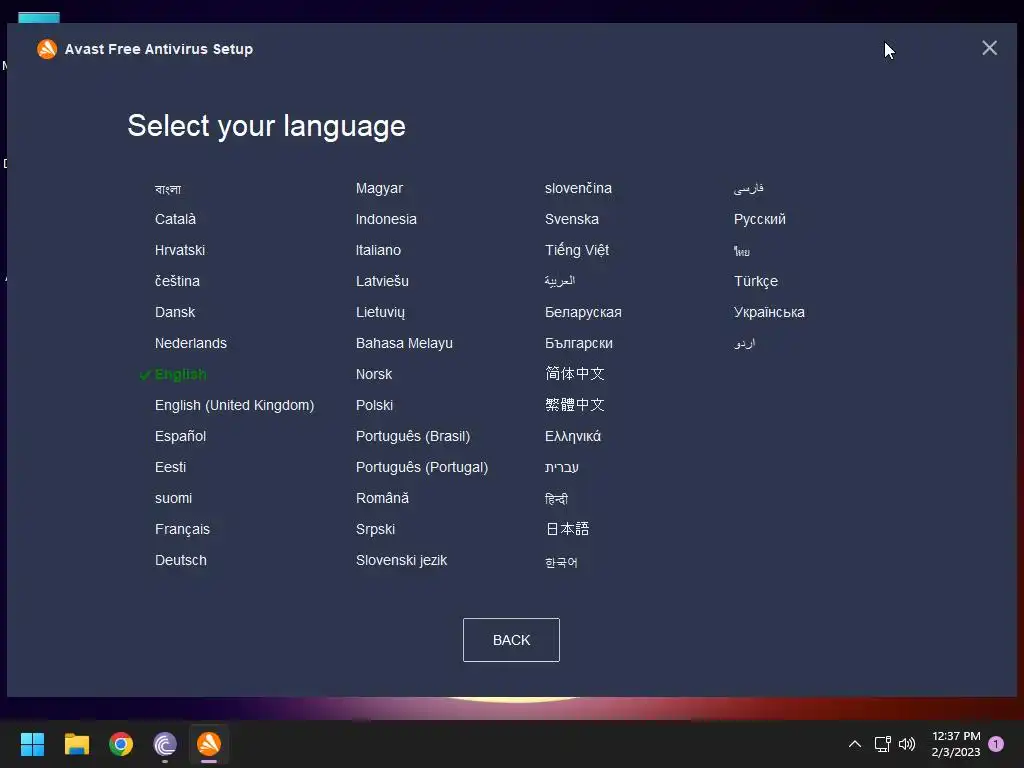Select Български language
1024x768 pixels.
point(579,344)
